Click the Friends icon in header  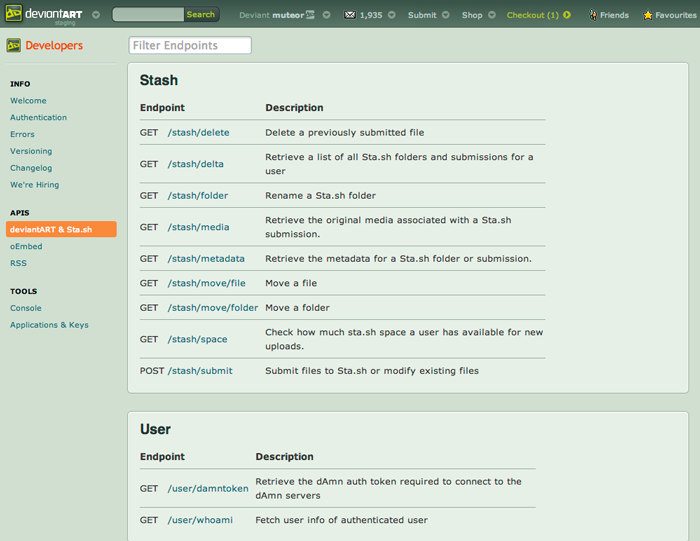click(593, 15)
